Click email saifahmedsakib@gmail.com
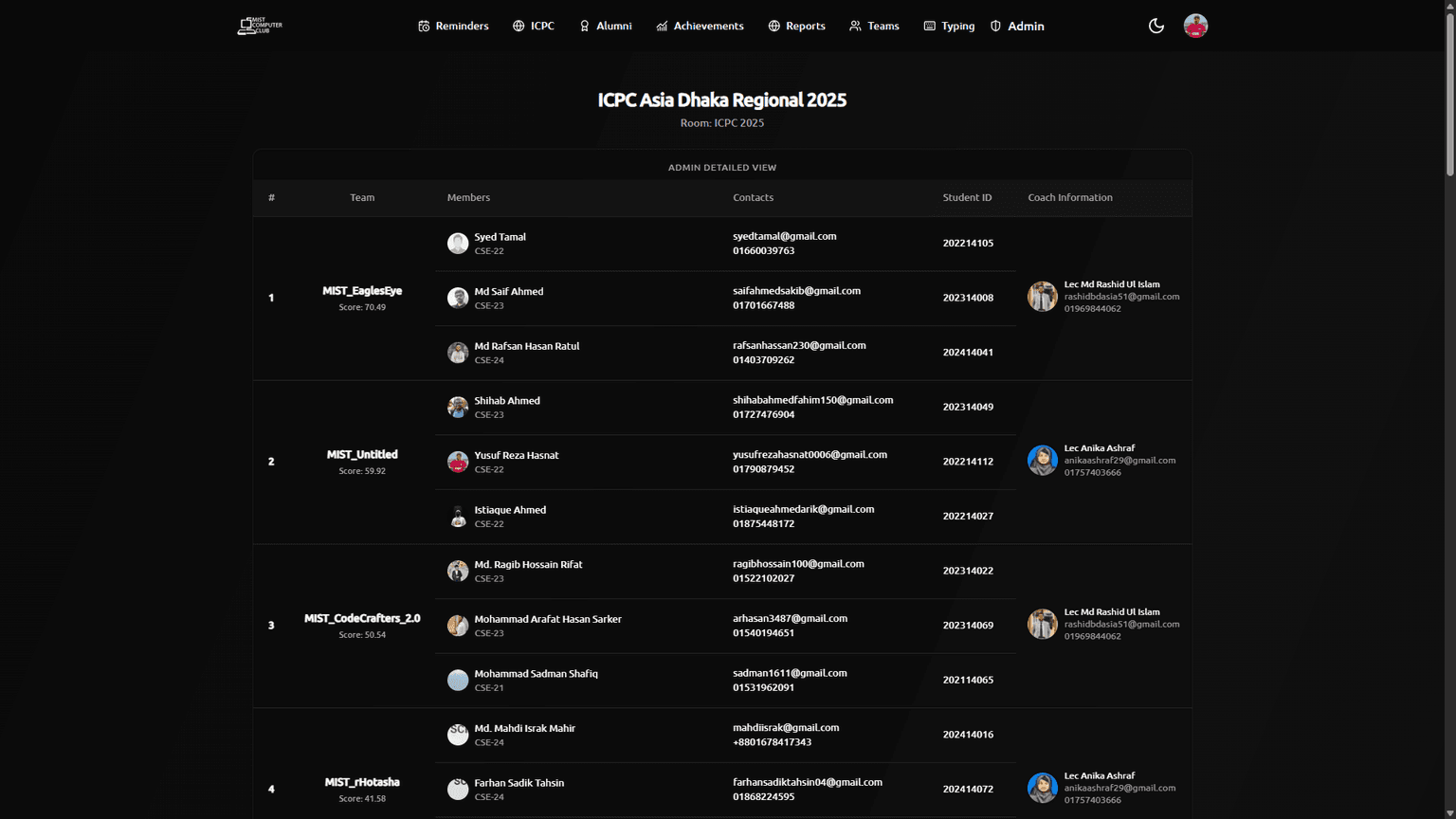Viewport: 1456px width, 819px height. (796, 291)
